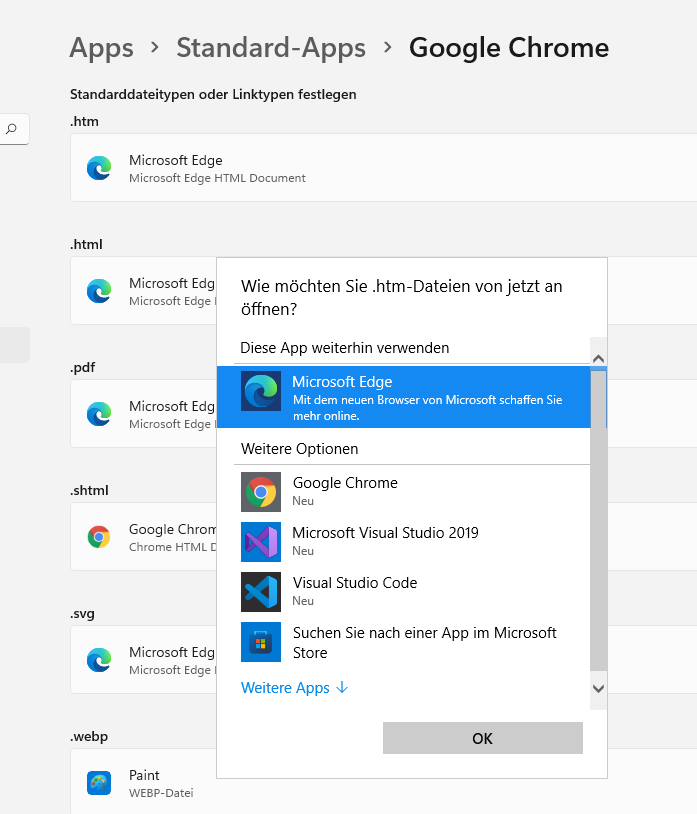Screen dimensions: 697x814
Task: Click the Diese App weiterhin verwenden heading
Action: click(345, 348)
